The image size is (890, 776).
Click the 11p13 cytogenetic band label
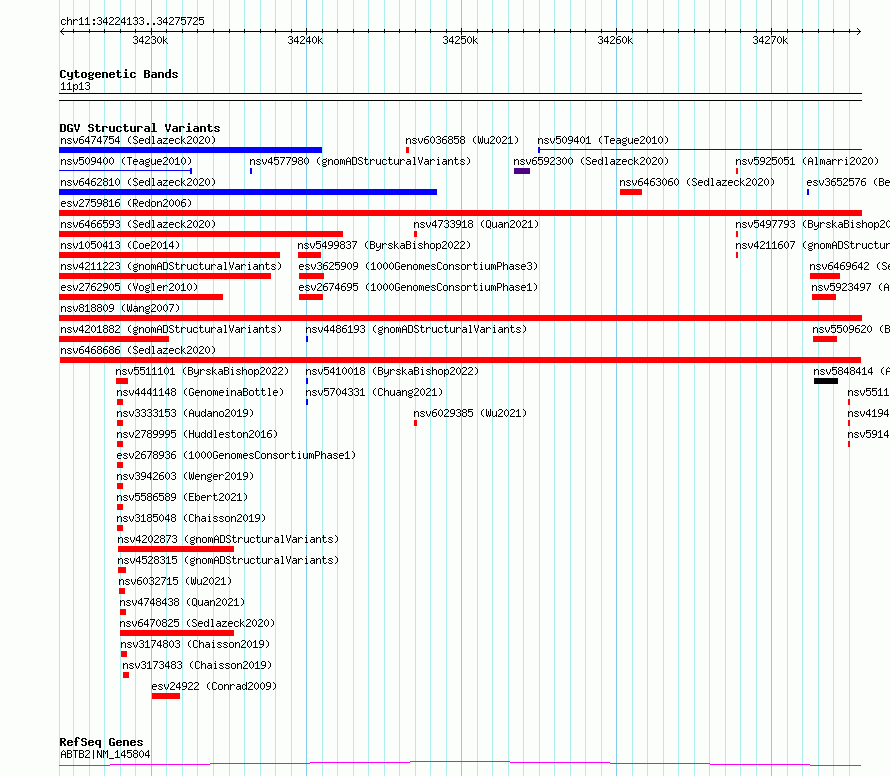pos(75,86)
